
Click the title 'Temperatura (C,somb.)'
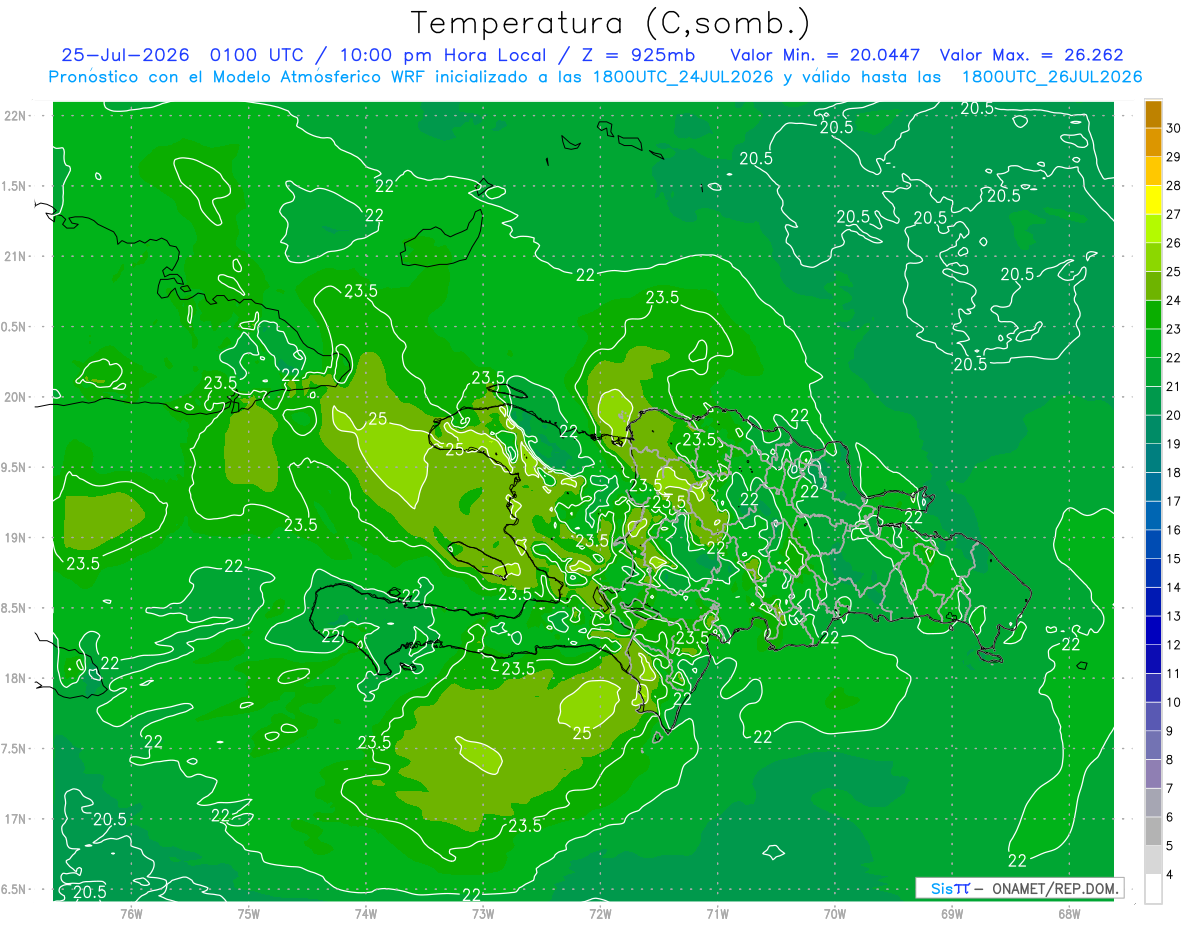[610, 23]
